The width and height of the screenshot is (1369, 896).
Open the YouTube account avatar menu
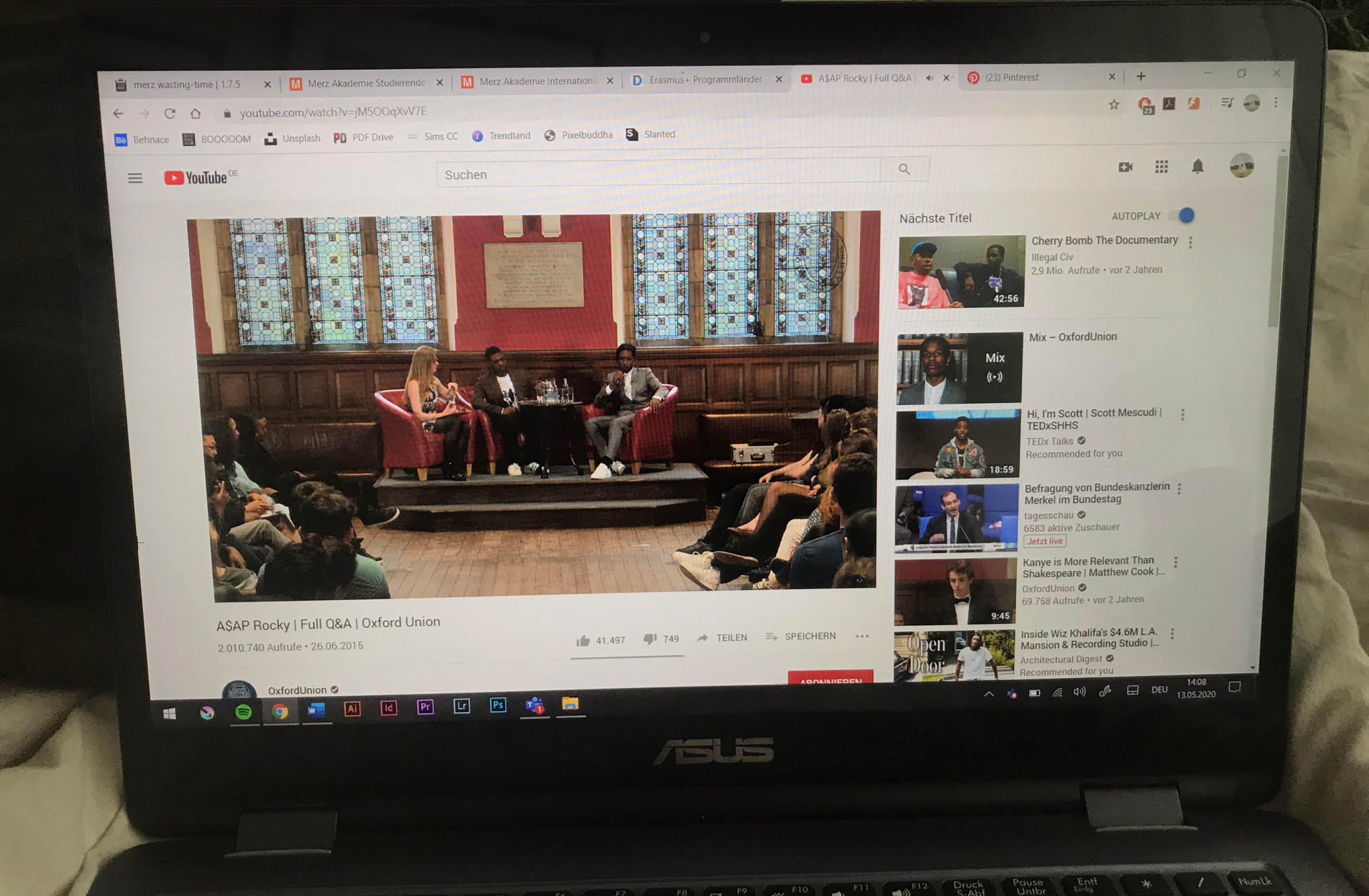click(1241, 166)
